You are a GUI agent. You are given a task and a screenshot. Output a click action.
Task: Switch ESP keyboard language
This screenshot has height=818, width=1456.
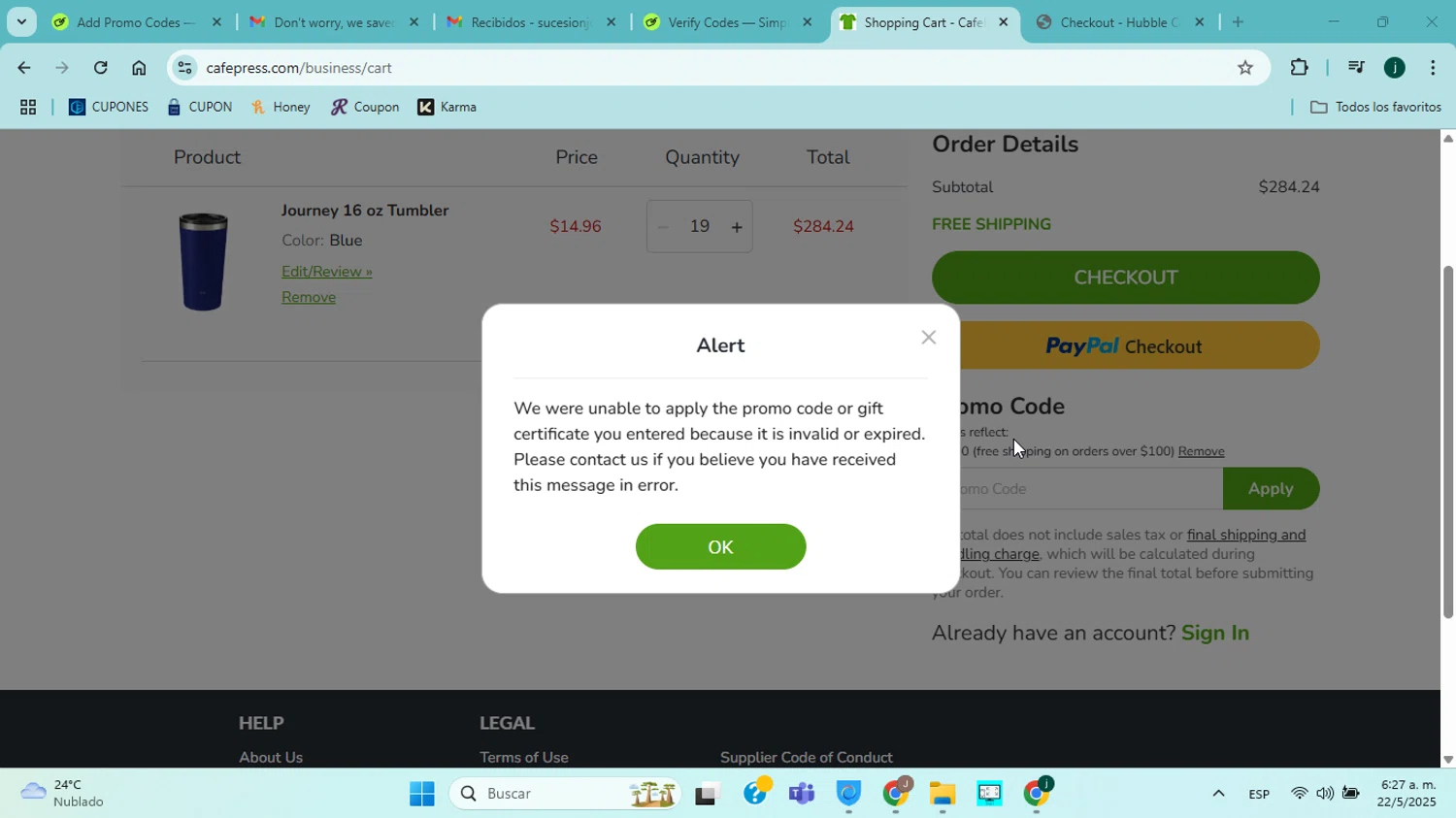coord(1259,795)
